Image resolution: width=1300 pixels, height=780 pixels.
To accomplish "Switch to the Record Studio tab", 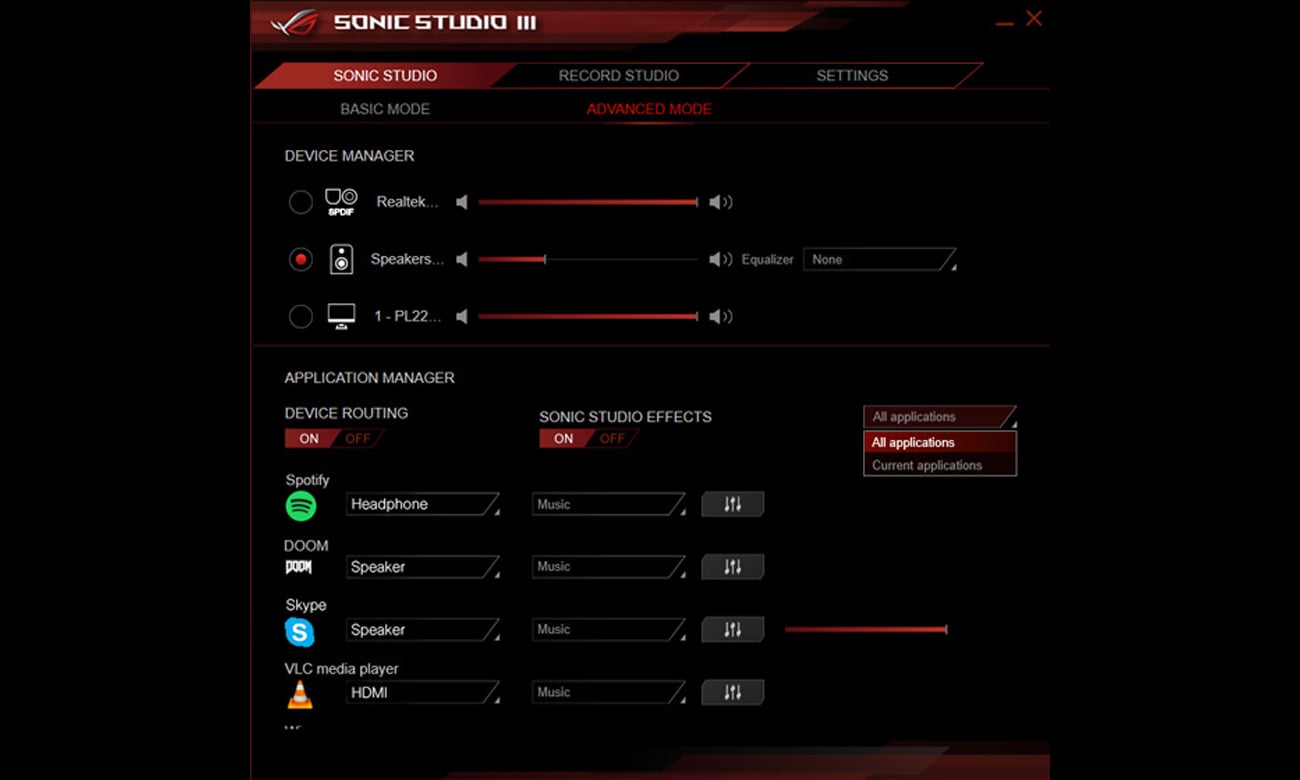I will coord(618,76).
